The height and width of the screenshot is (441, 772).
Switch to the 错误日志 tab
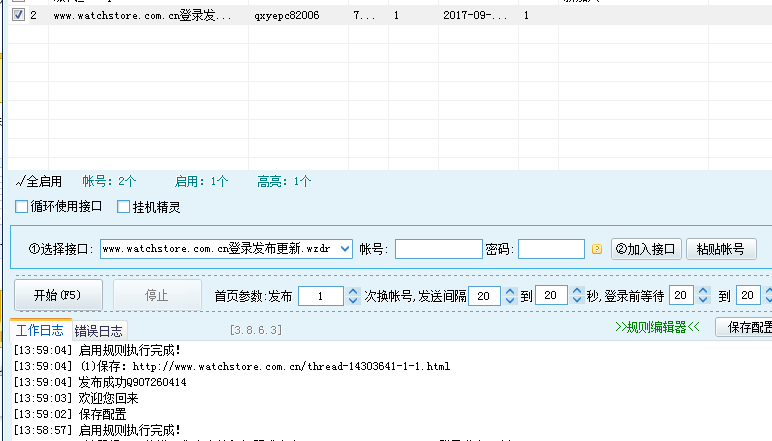[99, 331]
